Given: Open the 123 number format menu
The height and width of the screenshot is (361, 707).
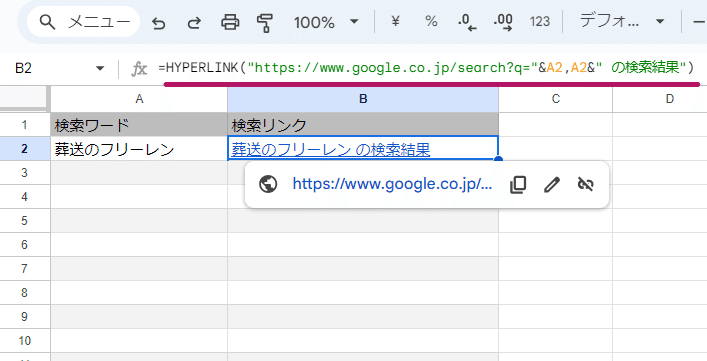Looking at the screenshot, I should (540, 21).
